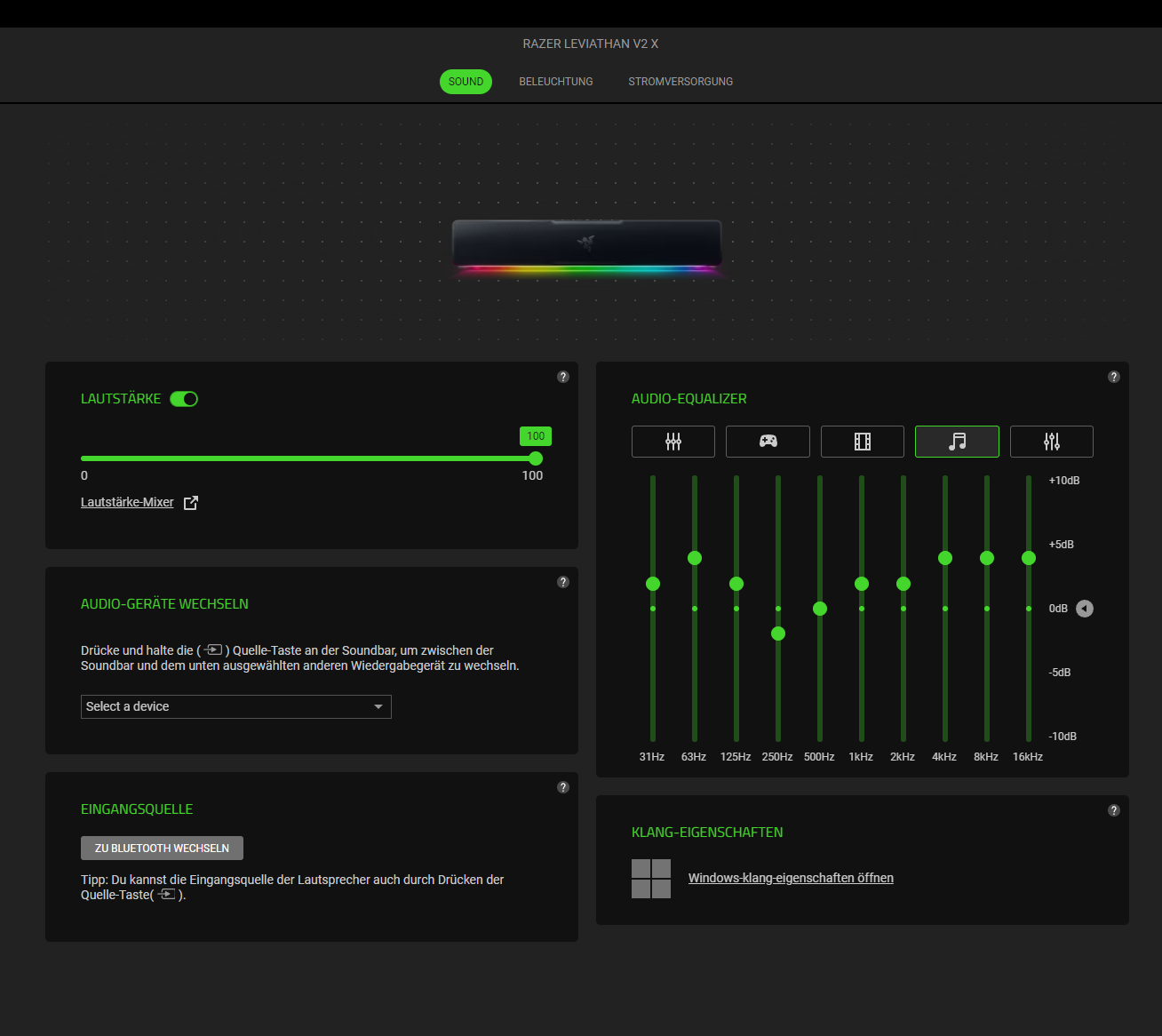
Task: Click the green 100 volume value badge
Action: (536, 436)
